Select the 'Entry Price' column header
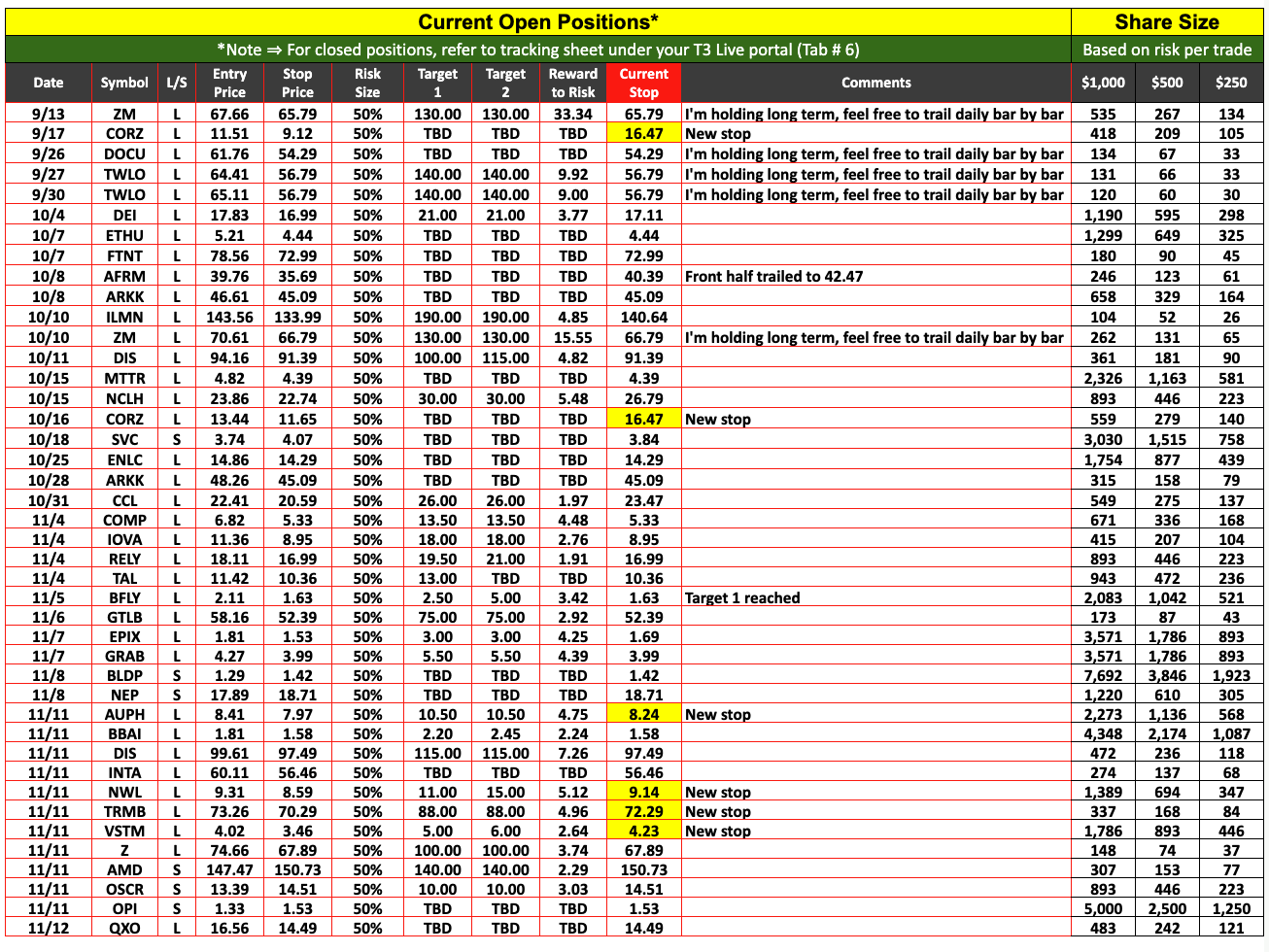 [229, 84]
